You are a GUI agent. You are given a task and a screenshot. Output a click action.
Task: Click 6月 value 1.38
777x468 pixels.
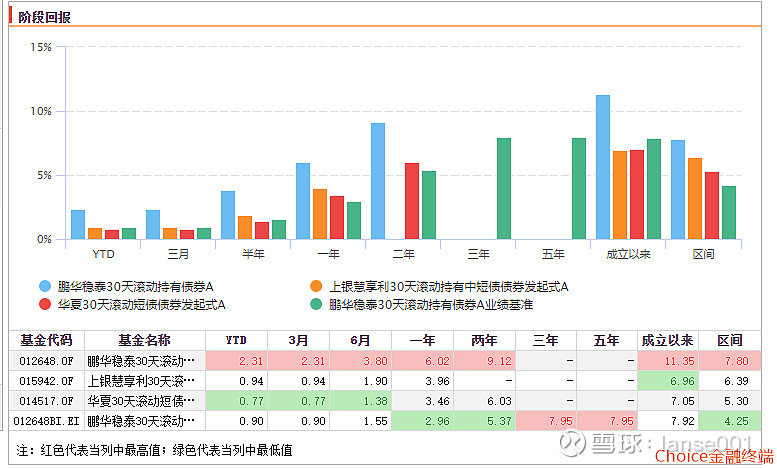[375, 401]
